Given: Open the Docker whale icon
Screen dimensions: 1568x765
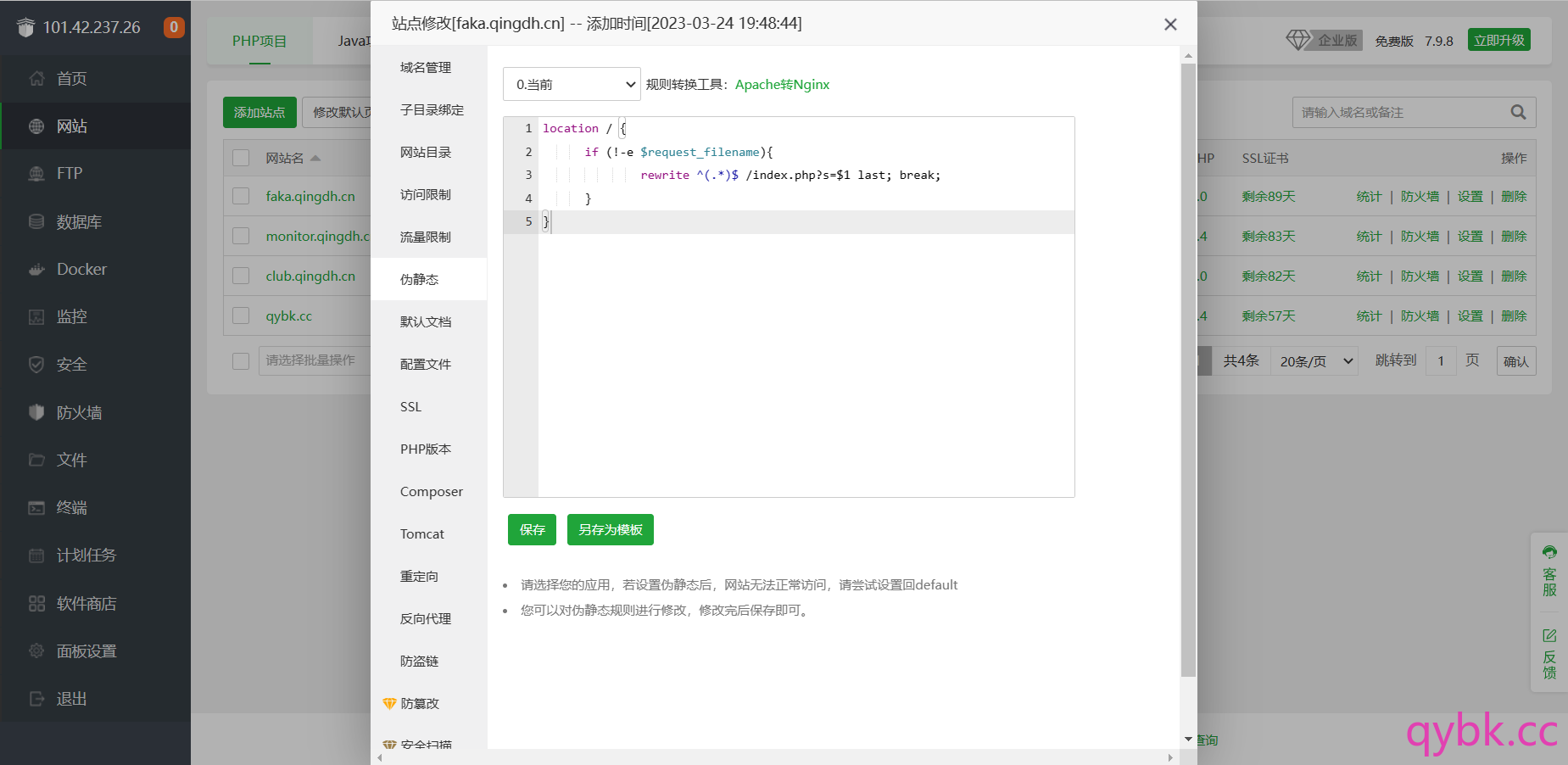Looking at the screenshot, I should tap(36, 270).
